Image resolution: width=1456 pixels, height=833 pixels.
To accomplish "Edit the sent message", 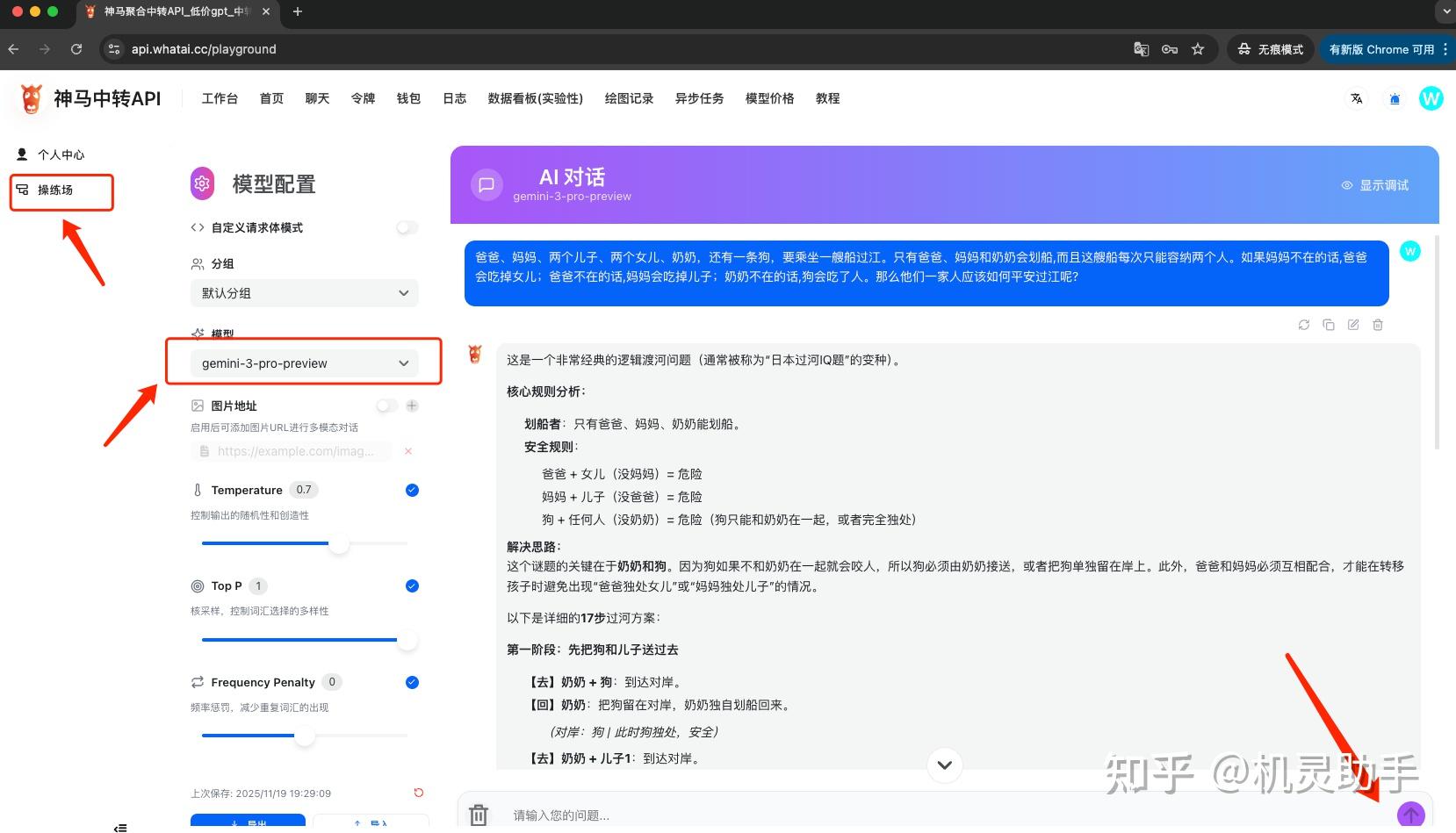I will click(x=1353, y=325).
